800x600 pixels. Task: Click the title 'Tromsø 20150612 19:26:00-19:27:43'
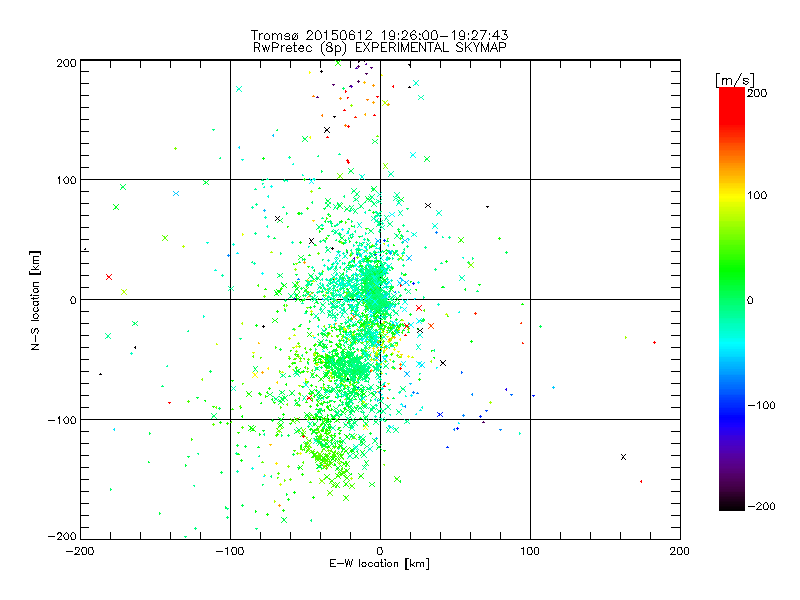379,35
